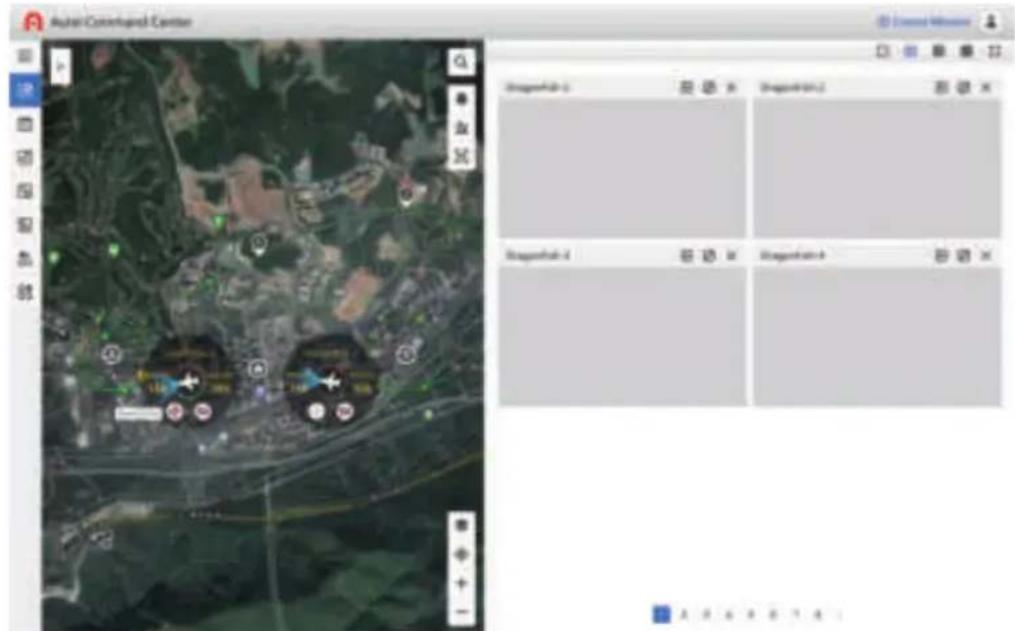Click the first header icon in Dragonfish-2 panel

click(x=942, y=87)
